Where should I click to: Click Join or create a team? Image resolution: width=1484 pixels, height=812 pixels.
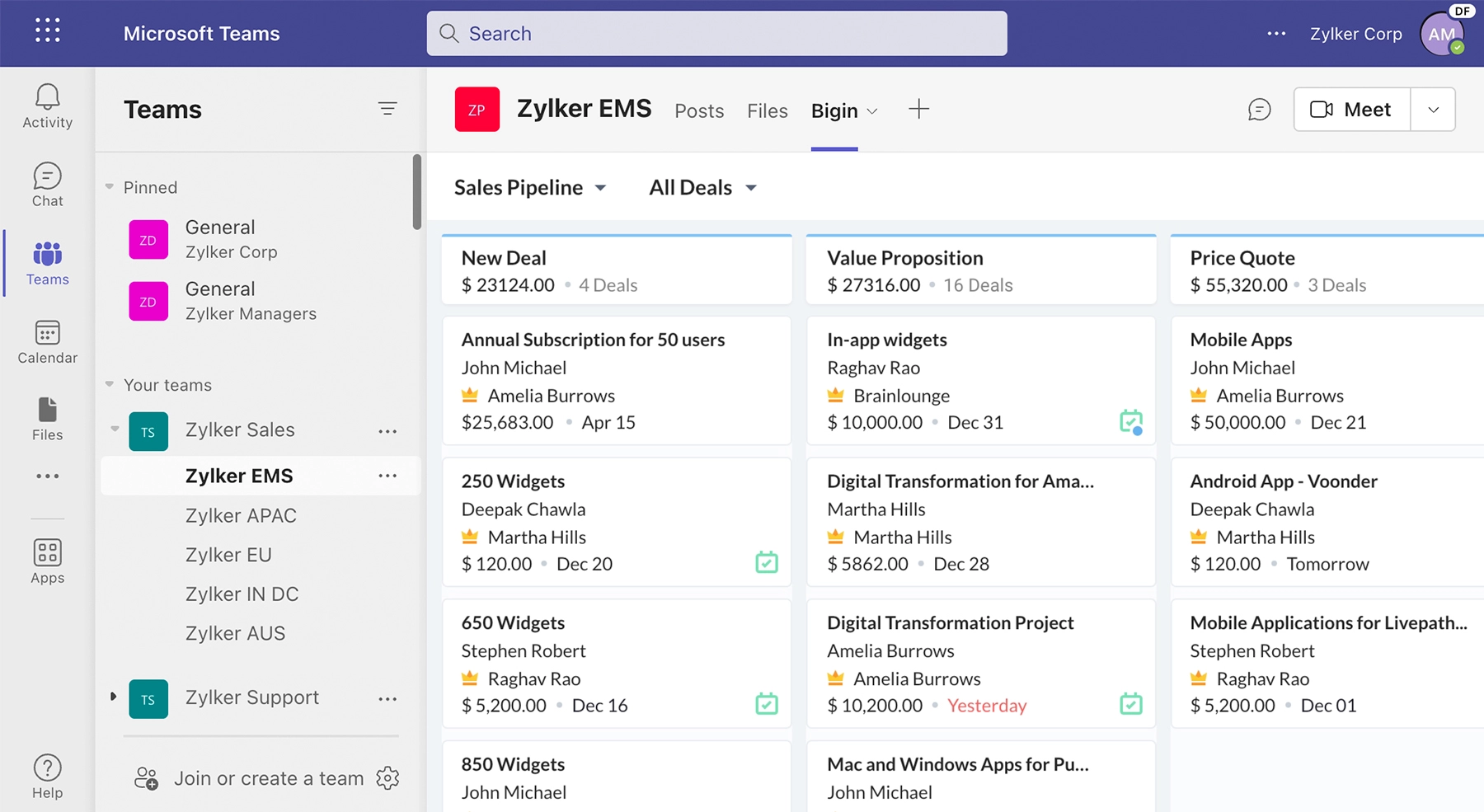(x=249, y=778)
